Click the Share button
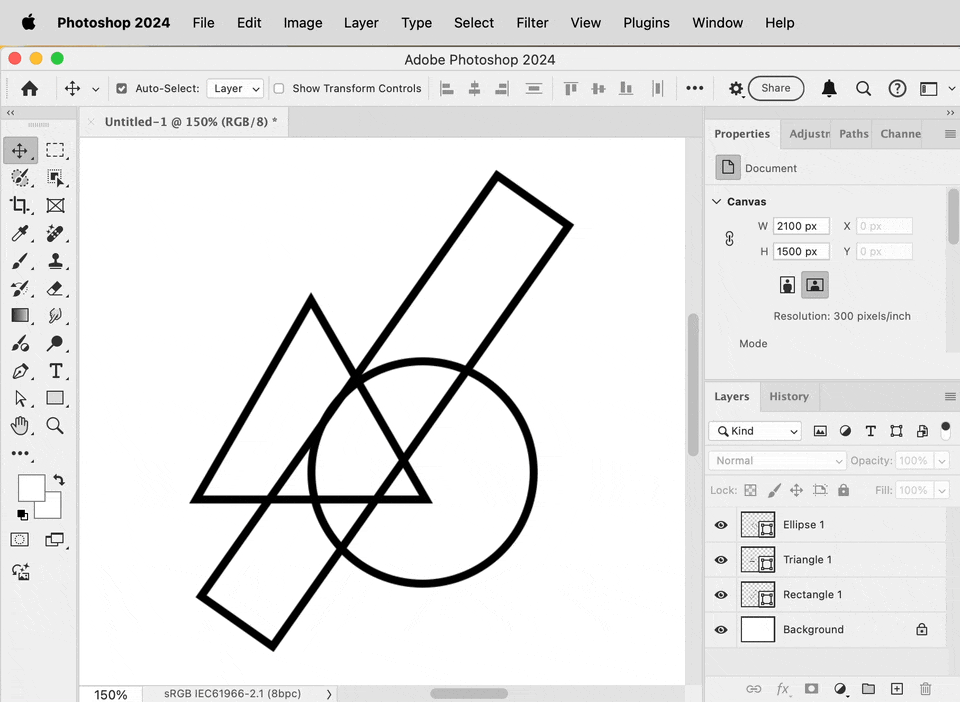This screenshot has width=960, height=702. (x=776, y=88)
